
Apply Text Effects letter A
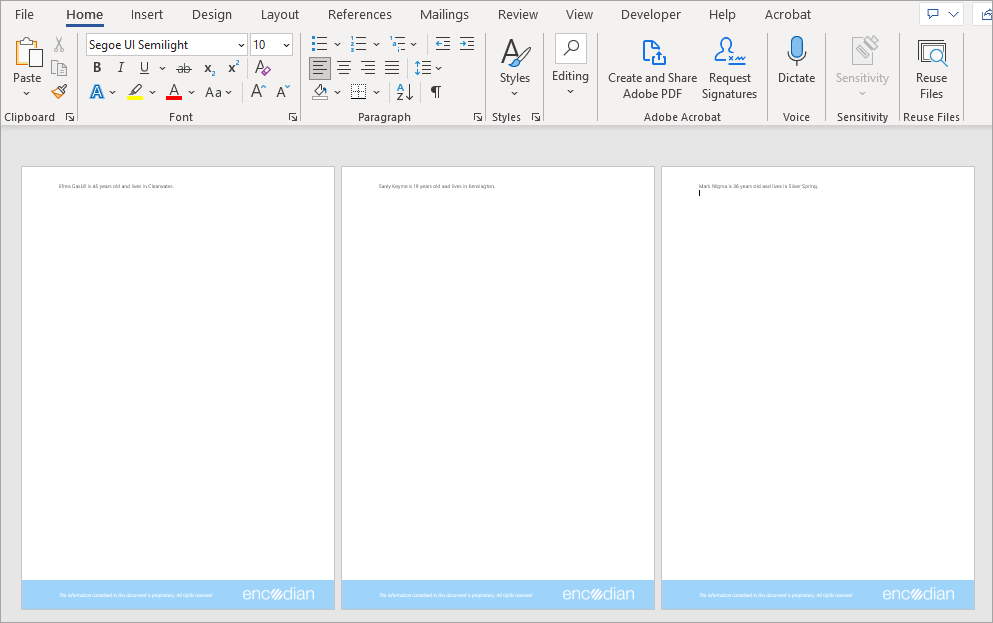pyautogui.click(x=97, y=92)
